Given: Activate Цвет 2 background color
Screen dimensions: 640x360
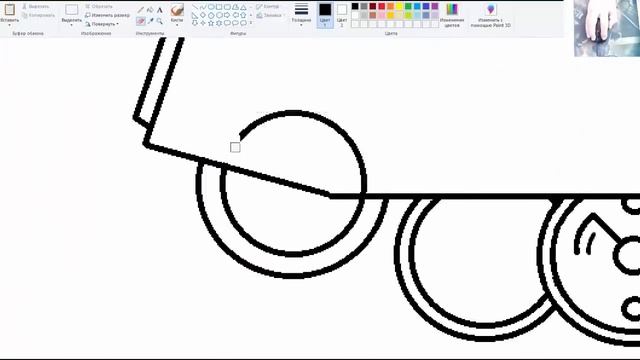Looking at the screenshot, I should [342, 15].
